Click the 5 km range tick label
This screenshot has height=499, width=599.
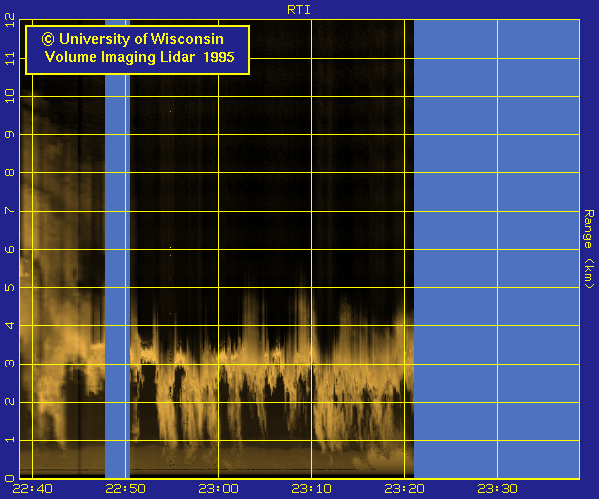[x=10, y=287]
